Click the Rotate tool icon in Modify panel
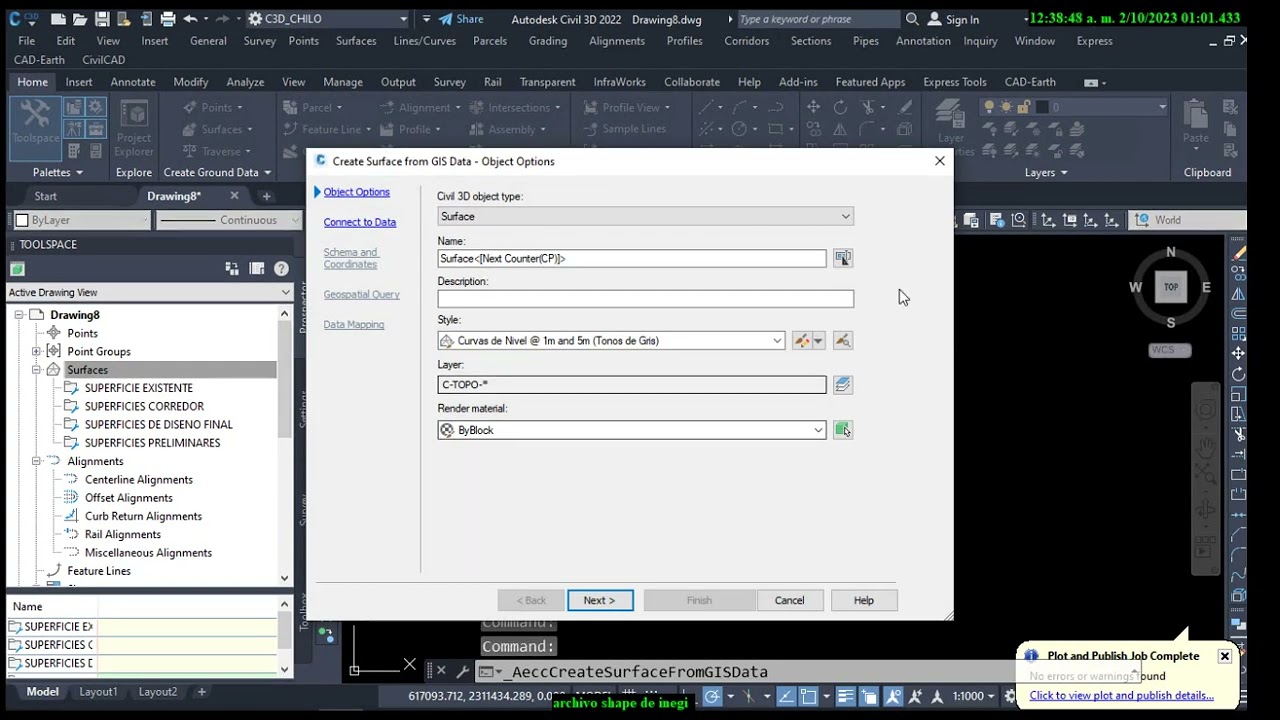1280x720 pixels. [840, 107]
